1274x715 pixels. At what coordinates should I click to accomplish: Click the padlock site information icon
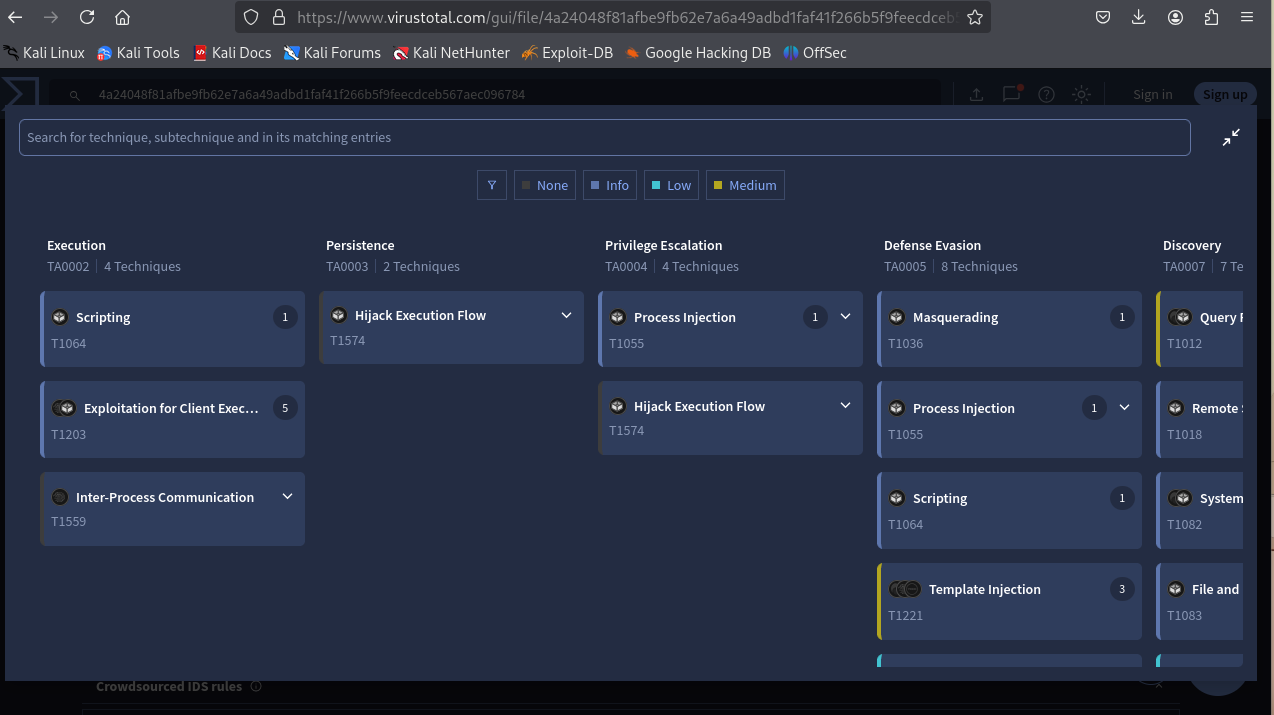[x=278, y=17]
